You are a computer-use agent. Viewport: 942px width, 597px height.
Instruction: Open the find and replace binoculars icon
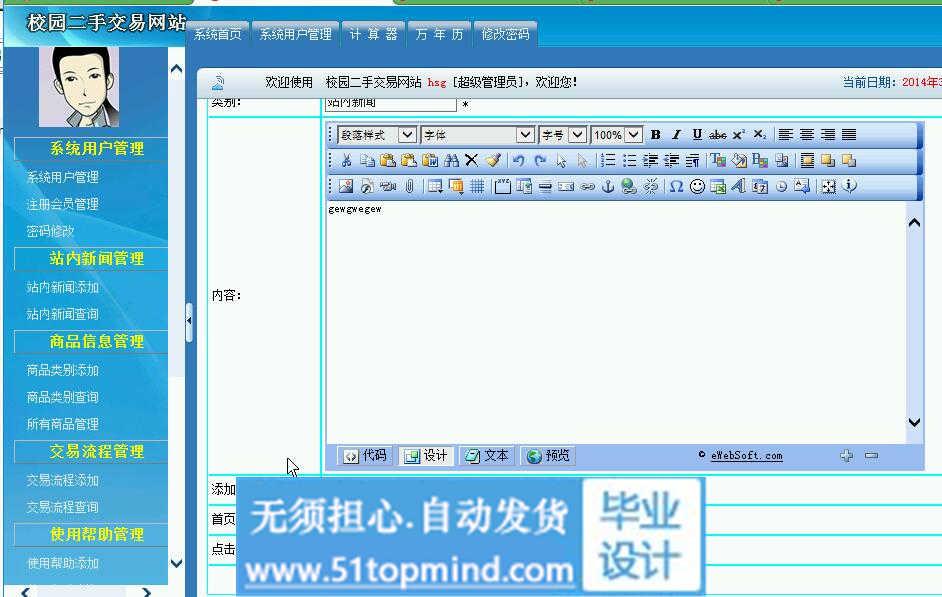(x=451, y=160)
